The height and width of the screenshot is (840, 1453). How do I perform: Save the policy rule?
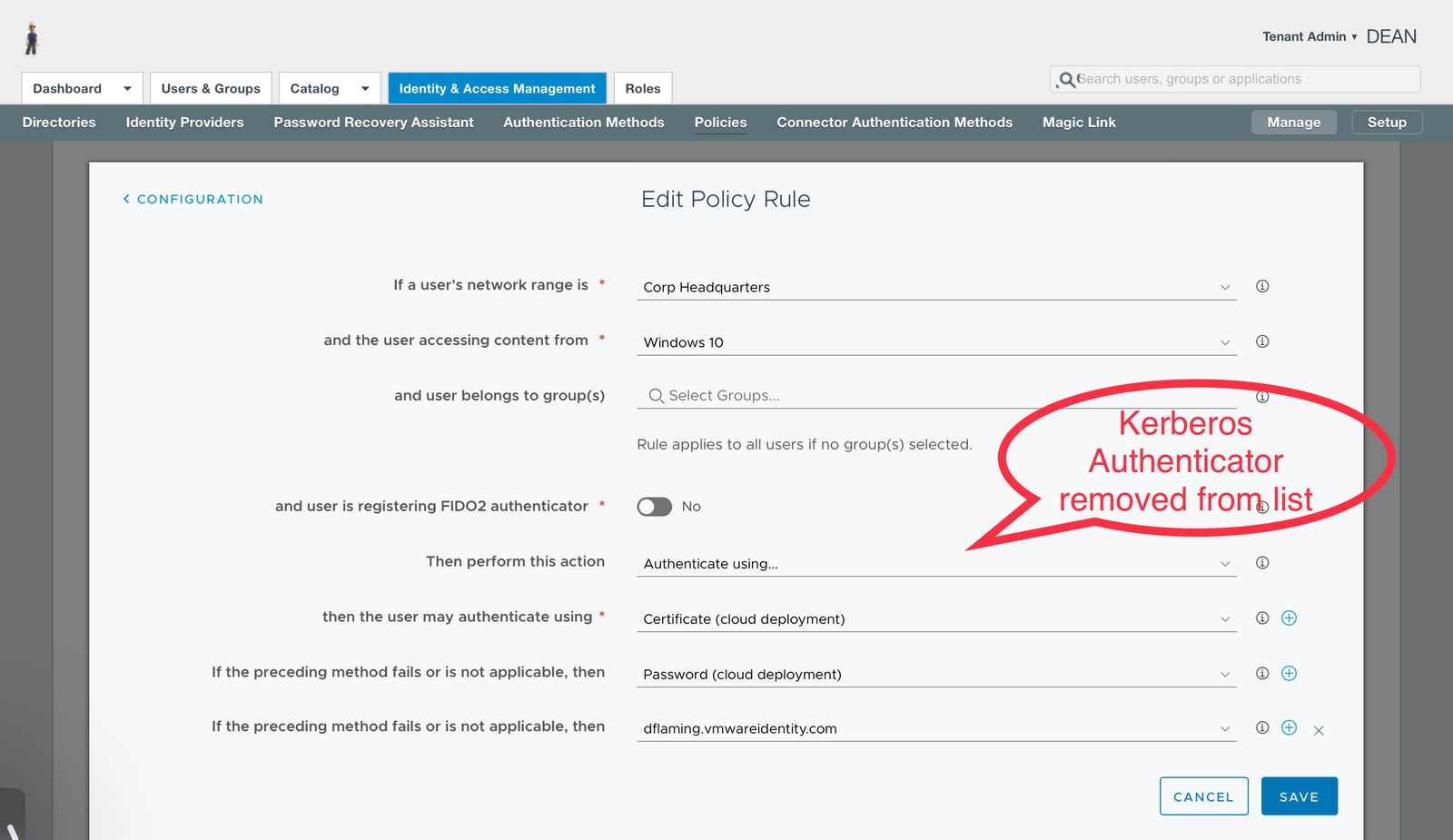click(x=1299, y=796)
